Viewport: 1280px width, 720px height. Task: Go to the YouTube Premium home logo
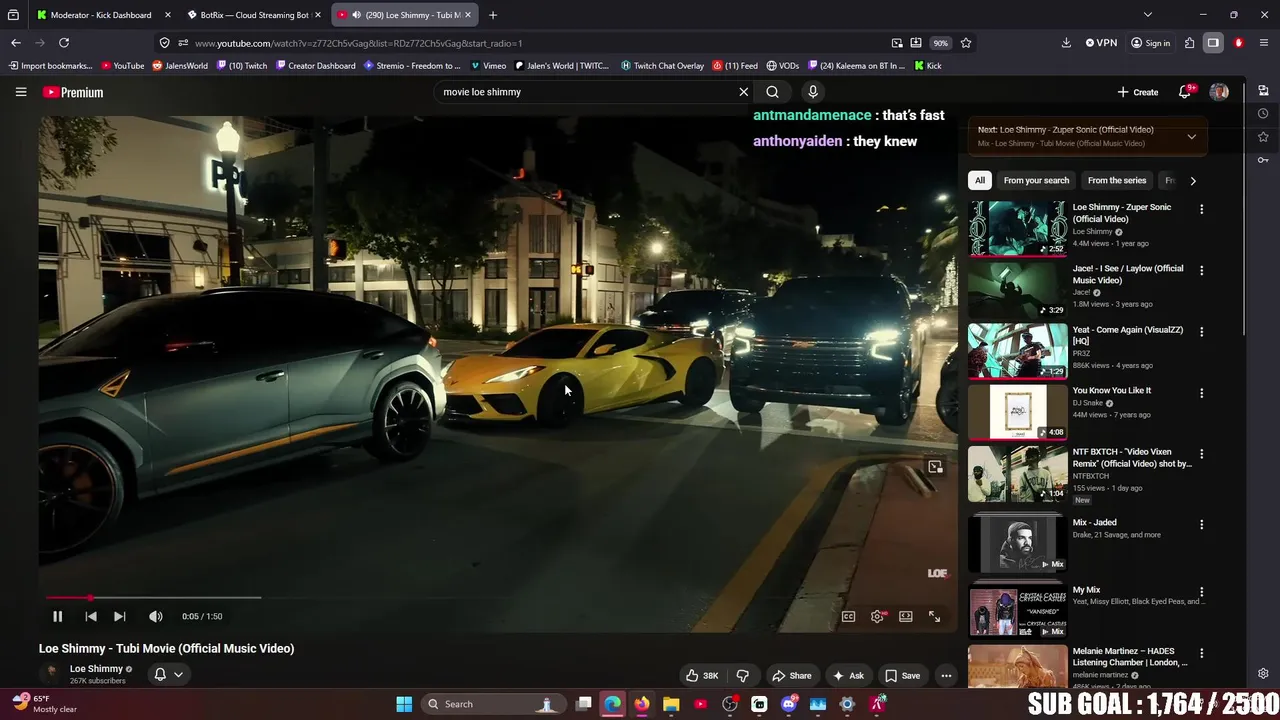tap(73, 92)
